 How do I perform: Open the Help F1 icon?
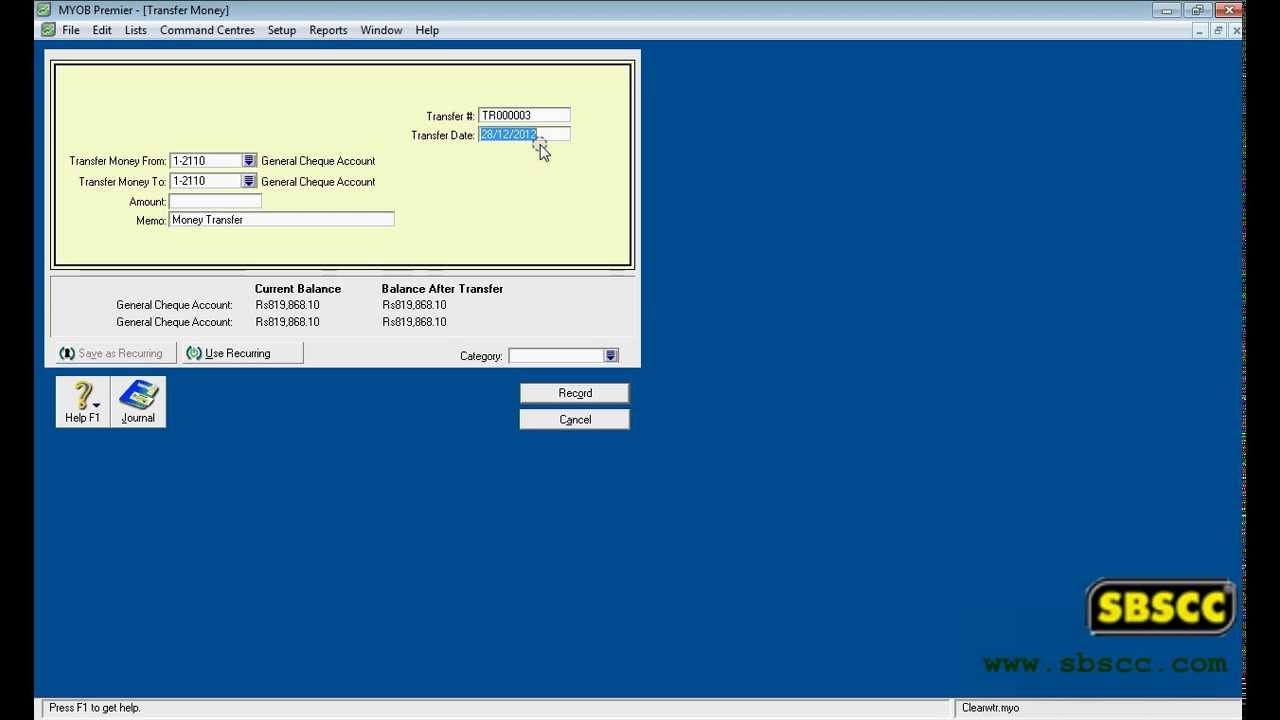pyautogui.click(x=83, y=402)
